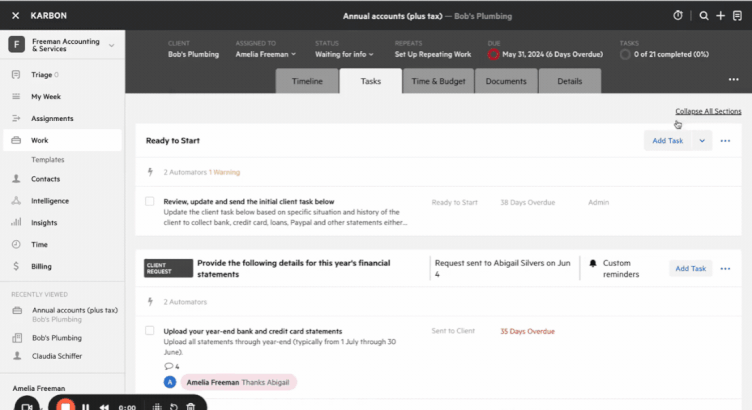Viewport: 752px width, 410px height.
Task: Click Add Task in Ready to Start section
Action: (667, 141)
